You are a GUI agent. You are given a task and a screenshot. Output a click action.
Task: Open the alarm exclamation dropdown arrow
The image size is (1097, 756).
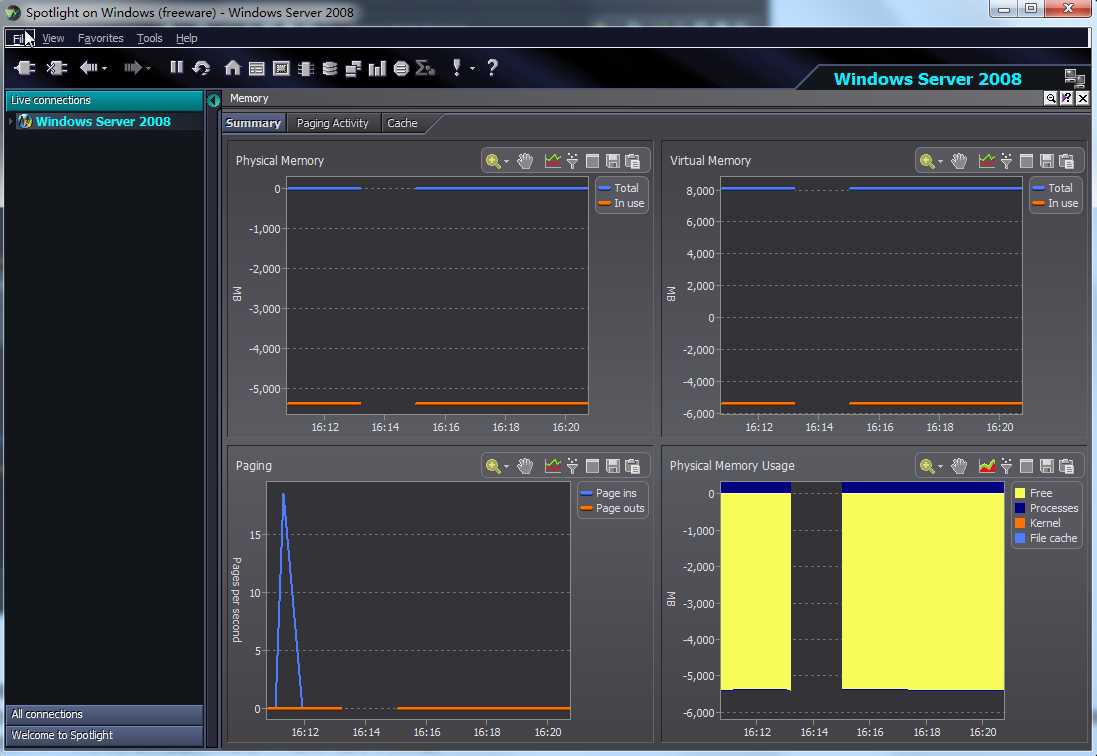pyautogui.click(x=472, y=69)
